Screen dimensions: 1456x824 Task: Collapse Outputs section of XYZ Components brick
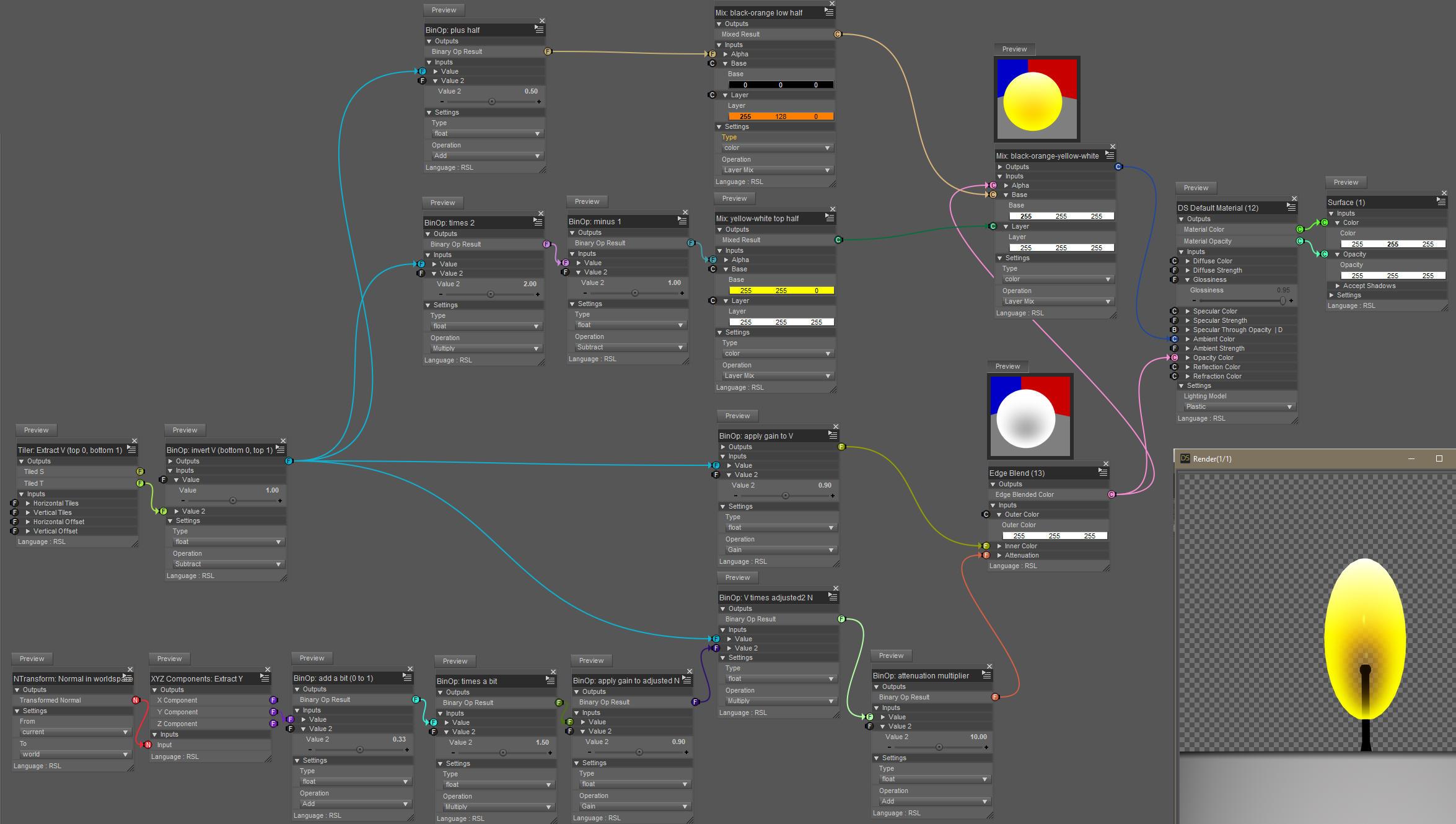pos(155,690)
